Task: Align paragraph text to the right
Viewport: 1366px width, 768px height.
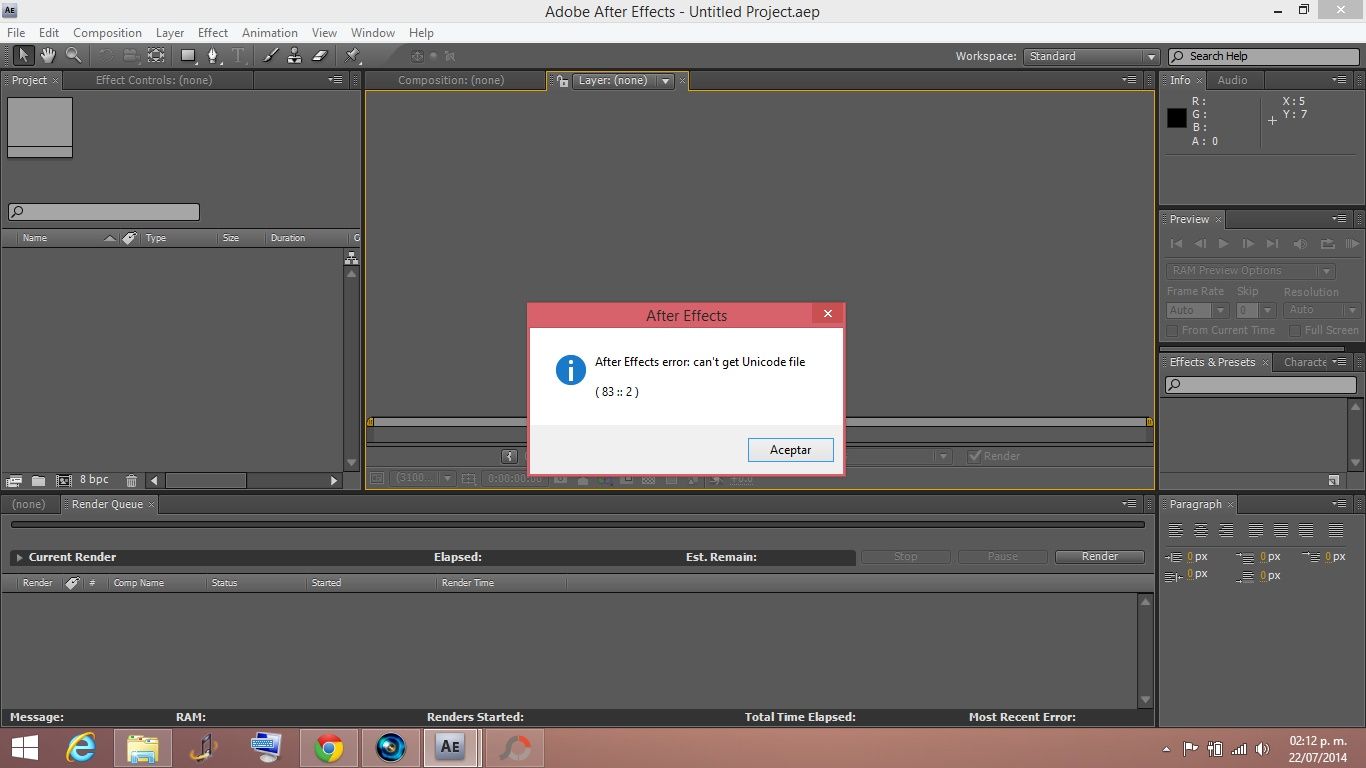Action: point(1225,531)
